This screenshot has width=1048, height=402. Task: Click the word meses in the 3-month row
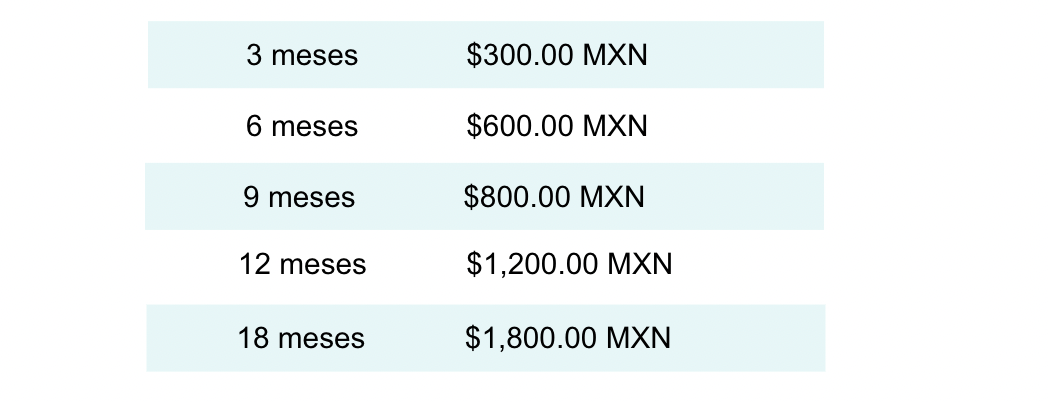tap(315, 56)
